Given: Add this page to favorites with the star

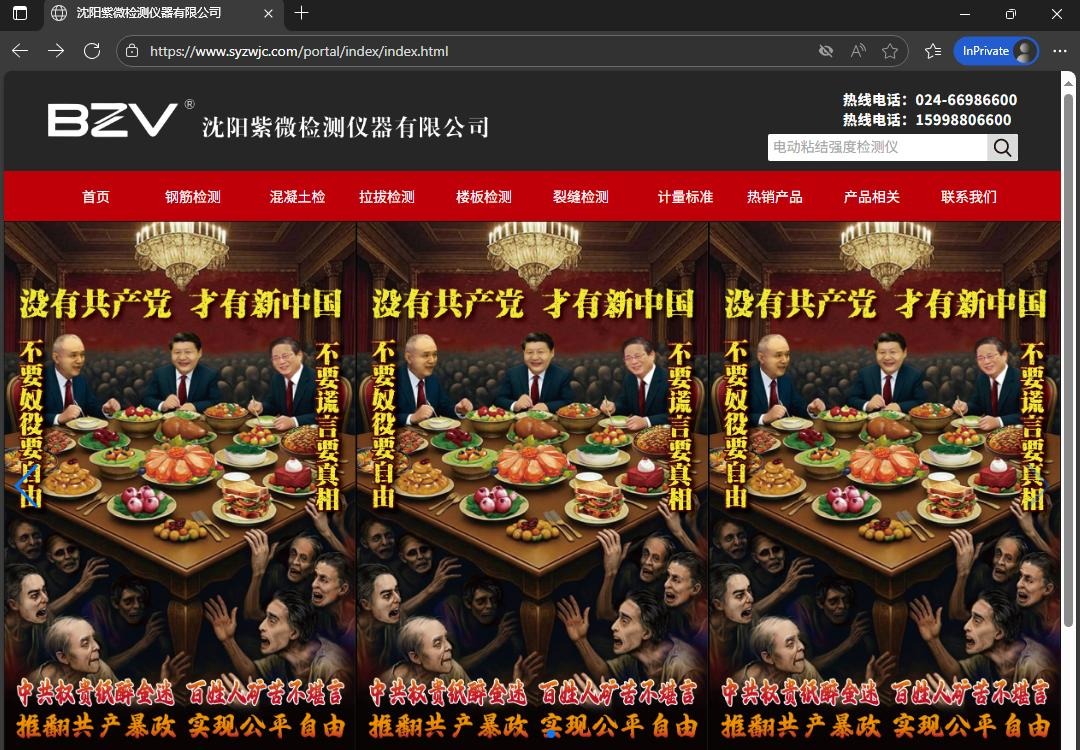Looking at the screenshot, I should [890, 51].
